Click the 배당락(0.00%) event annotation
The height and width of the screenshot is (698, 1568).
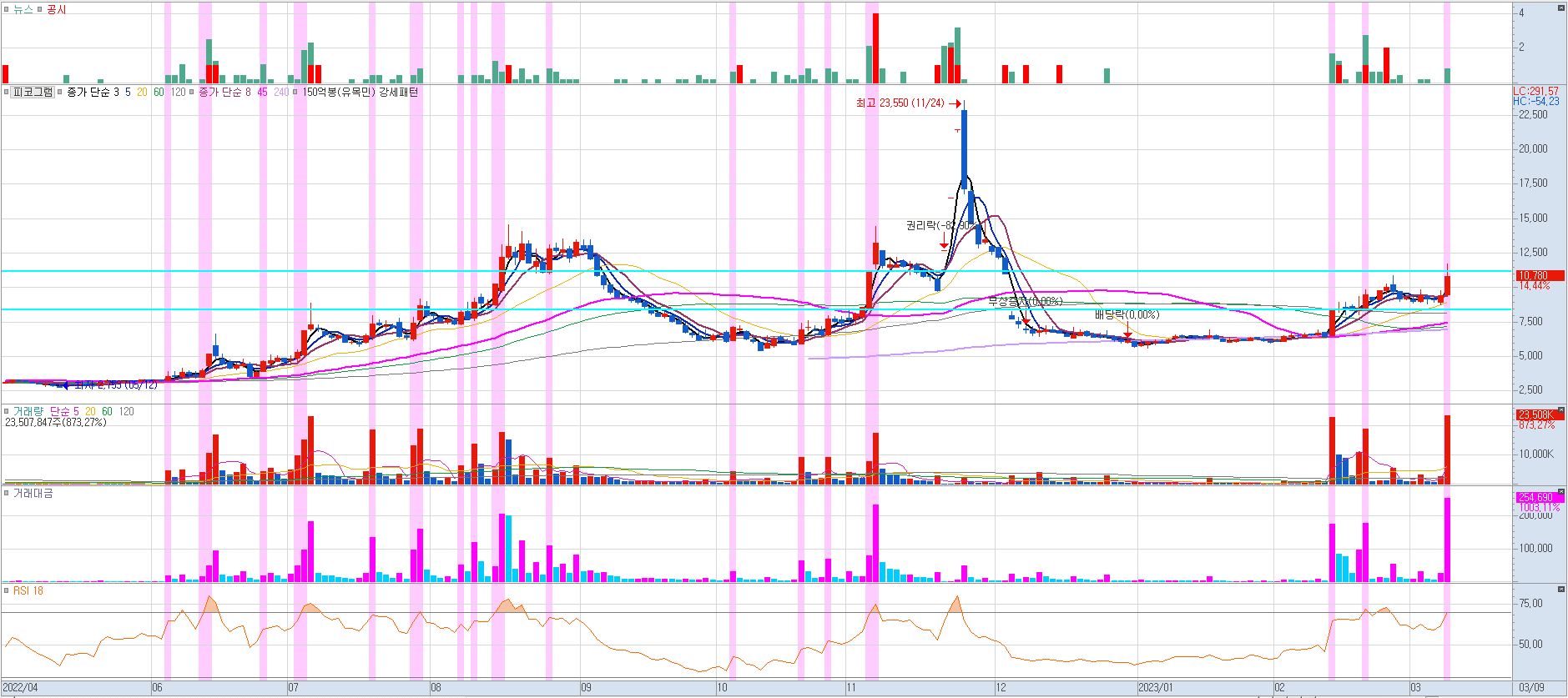[1127, 314]
